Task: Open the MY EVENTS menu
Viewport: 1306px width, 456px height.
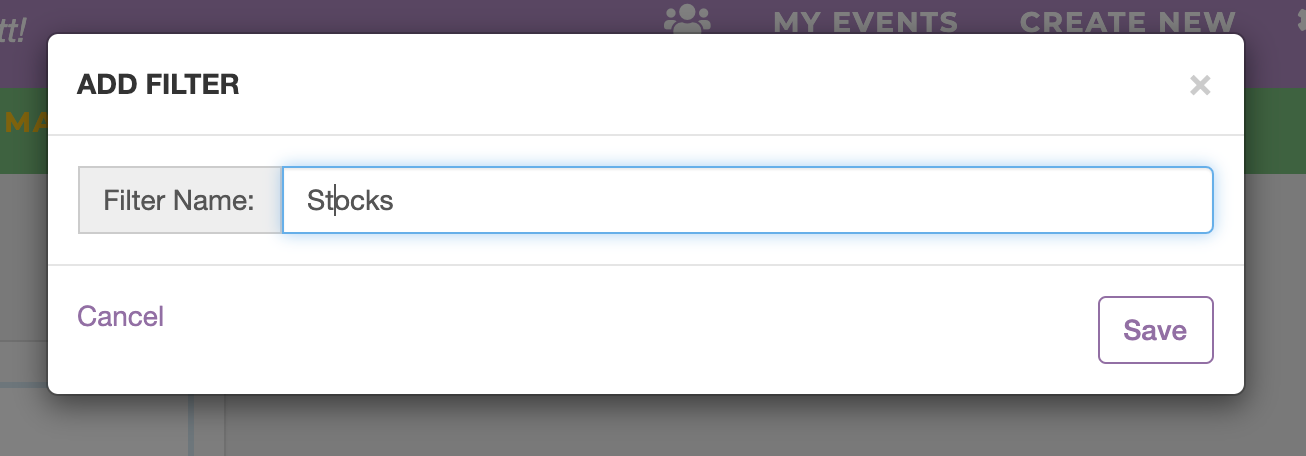Action: click(x=865, y=21)
